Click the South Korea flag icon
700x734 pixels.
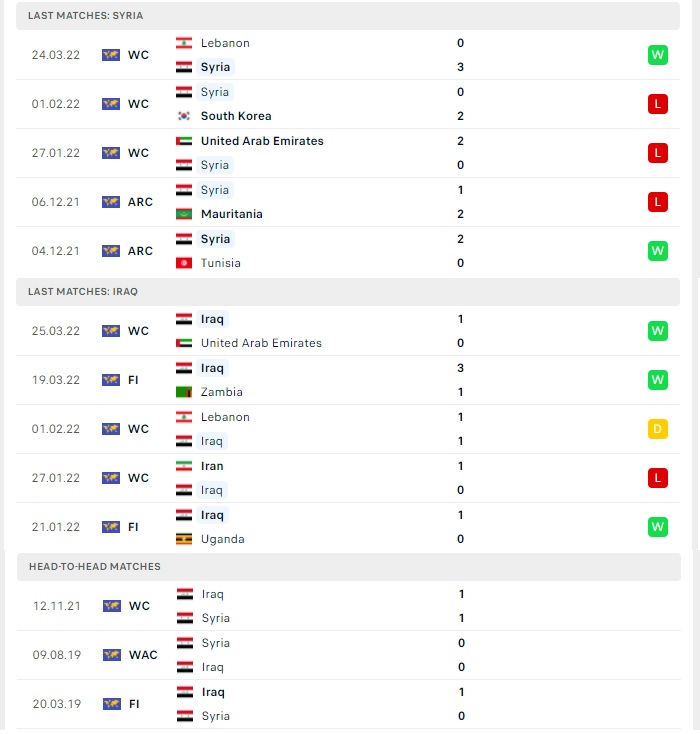184,116
